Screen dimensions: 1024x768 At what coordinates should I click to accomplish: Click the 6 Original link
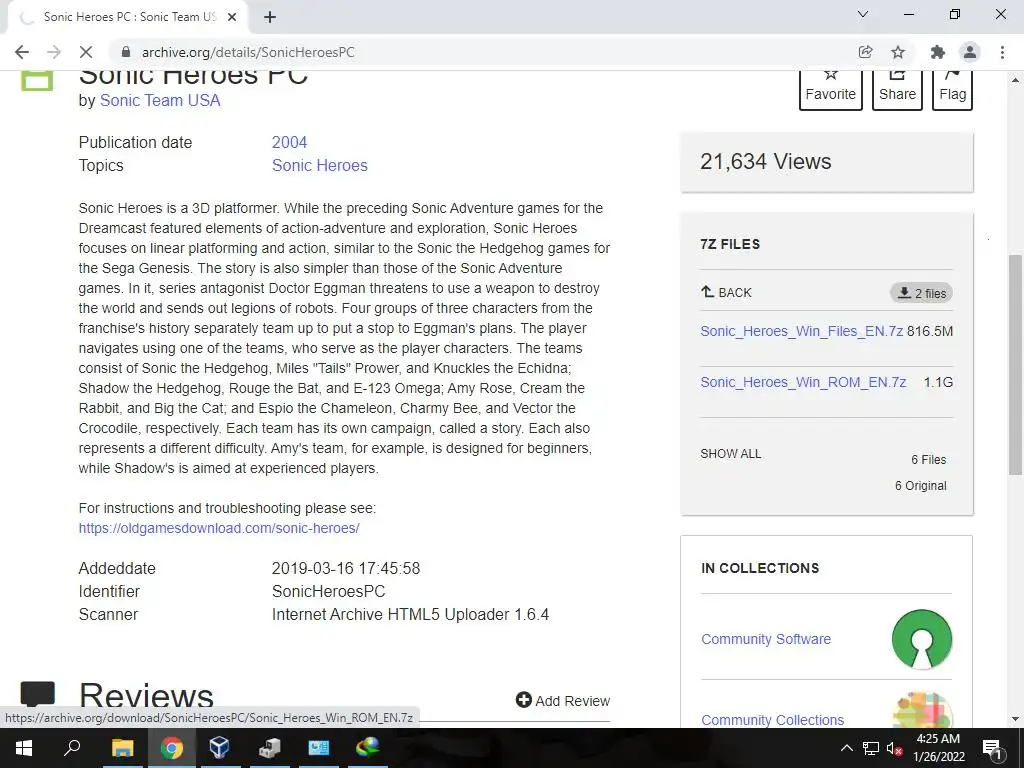click(x=920, y=486)
